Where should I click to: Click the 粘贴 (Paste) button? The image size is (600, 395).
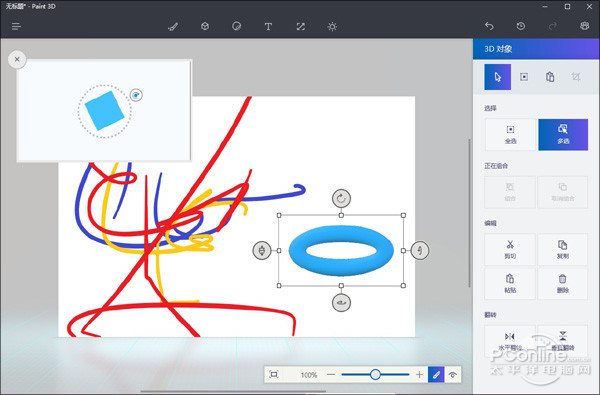click(x=510, y=284)
